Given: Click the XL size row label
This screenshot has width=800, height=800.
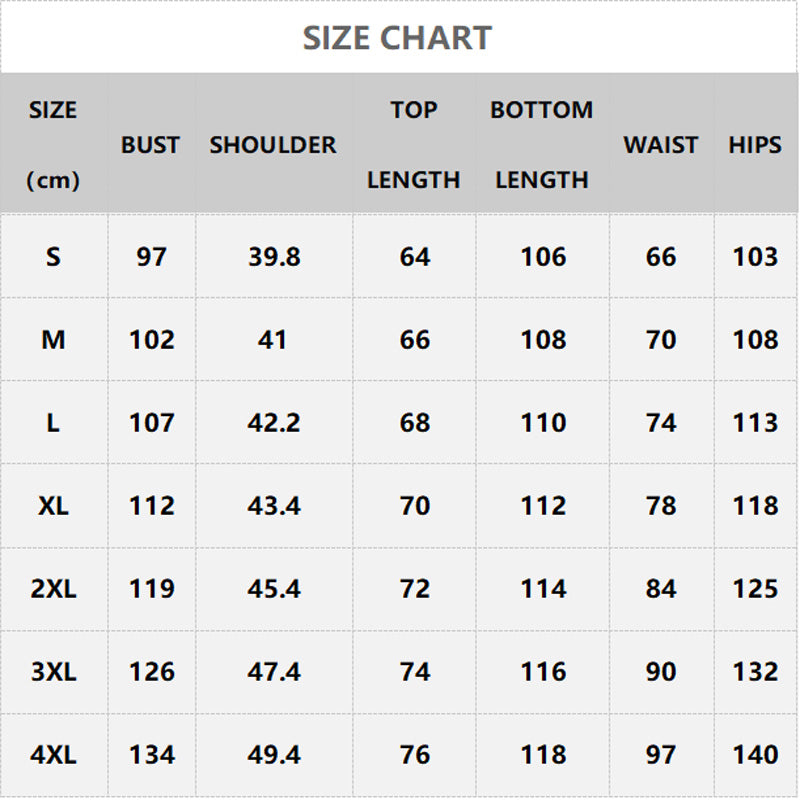Looking at the screenshot, I should pos(53,506).
